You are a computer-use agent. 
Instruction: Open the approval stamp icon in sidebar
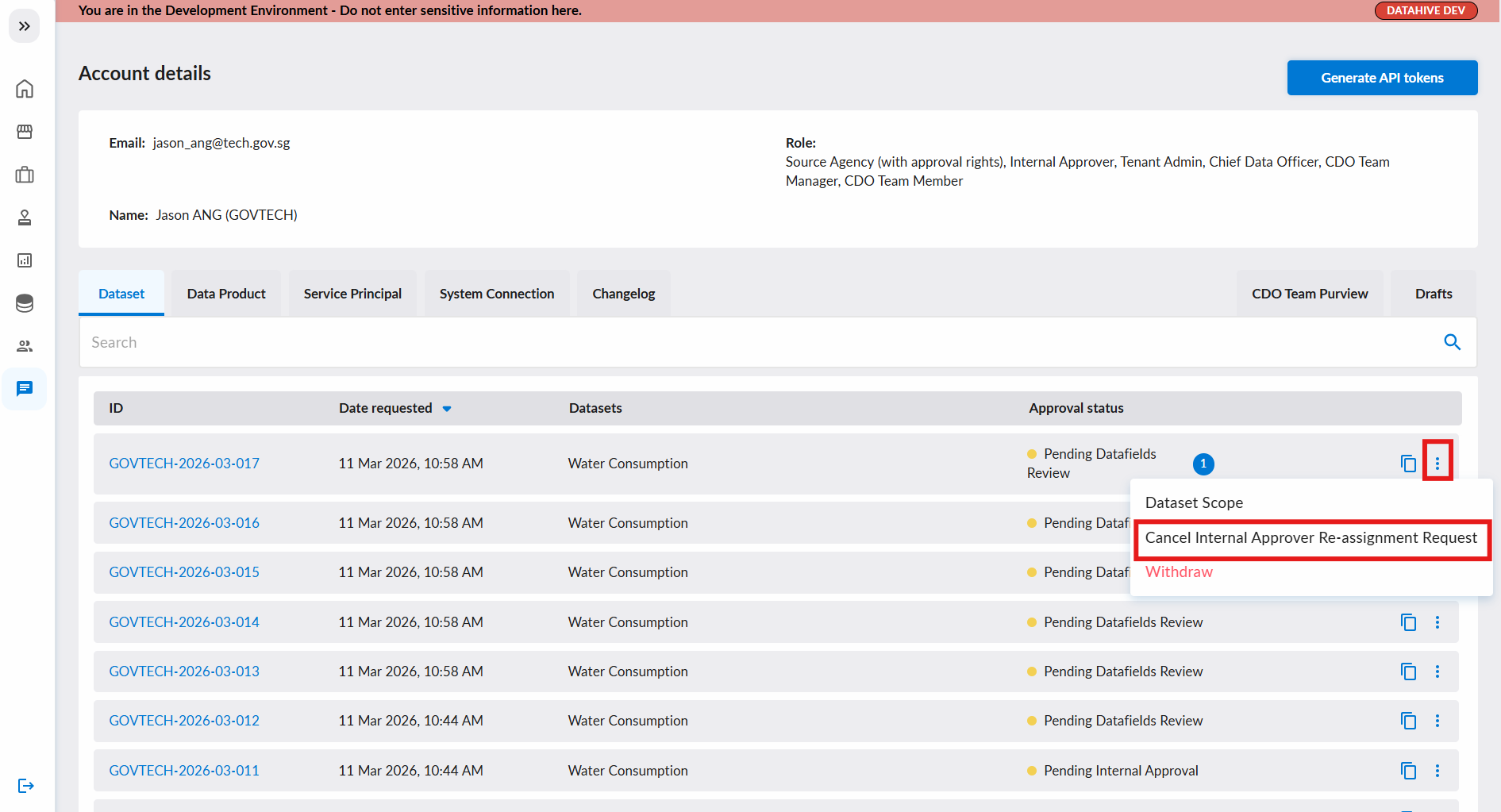click(x=25, y=217)
